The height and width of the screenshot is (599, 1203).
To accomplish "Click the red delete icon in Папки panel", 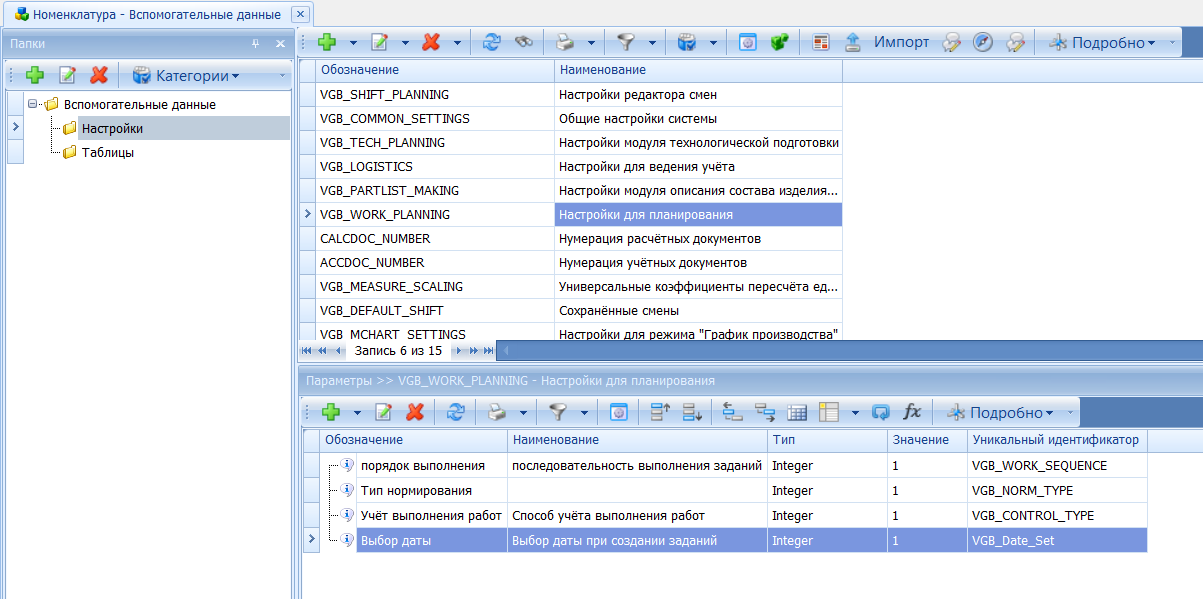I will 98,75.
